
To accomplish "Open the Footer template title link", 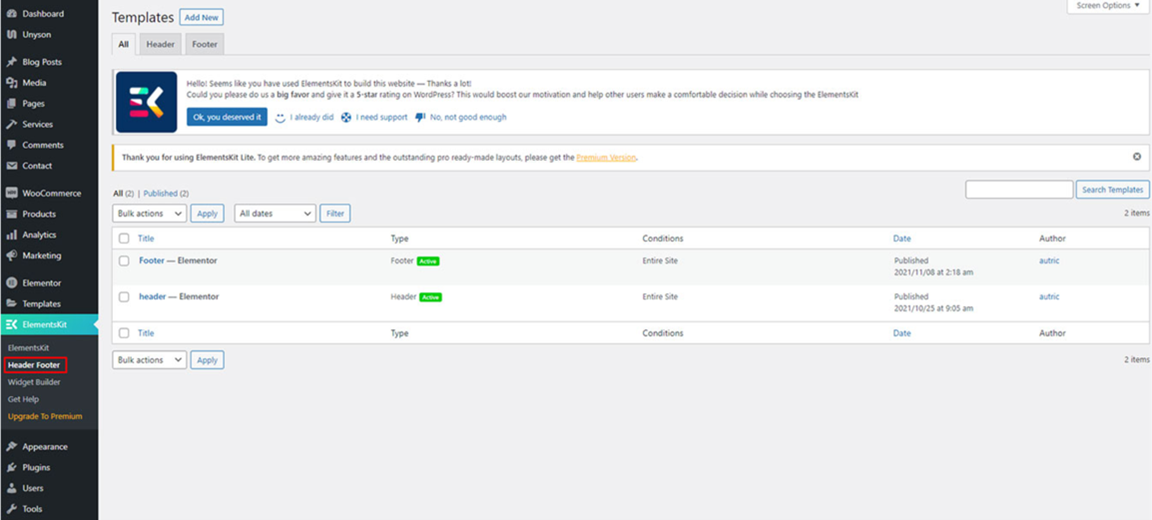I will click(151, 261).
